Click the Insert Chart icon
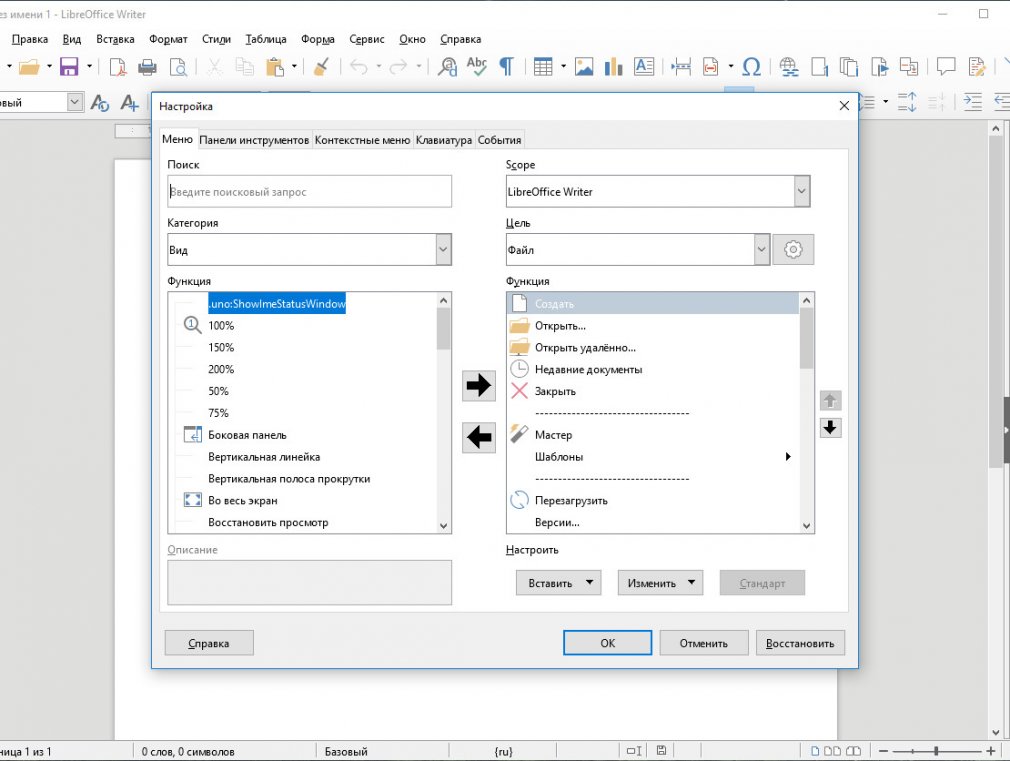The image size is (1010, 761). 614,66
